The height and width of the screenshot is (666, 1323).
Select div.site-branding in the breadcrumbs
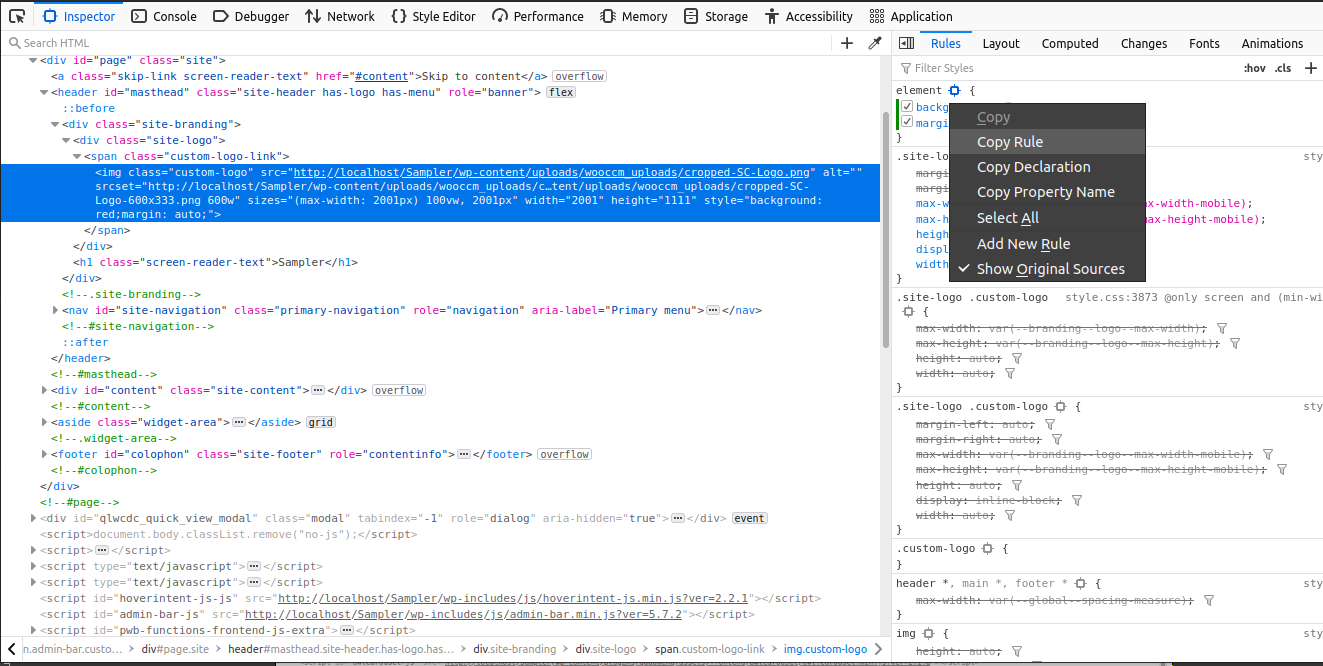pyautogui.click(x=515, y=649)
